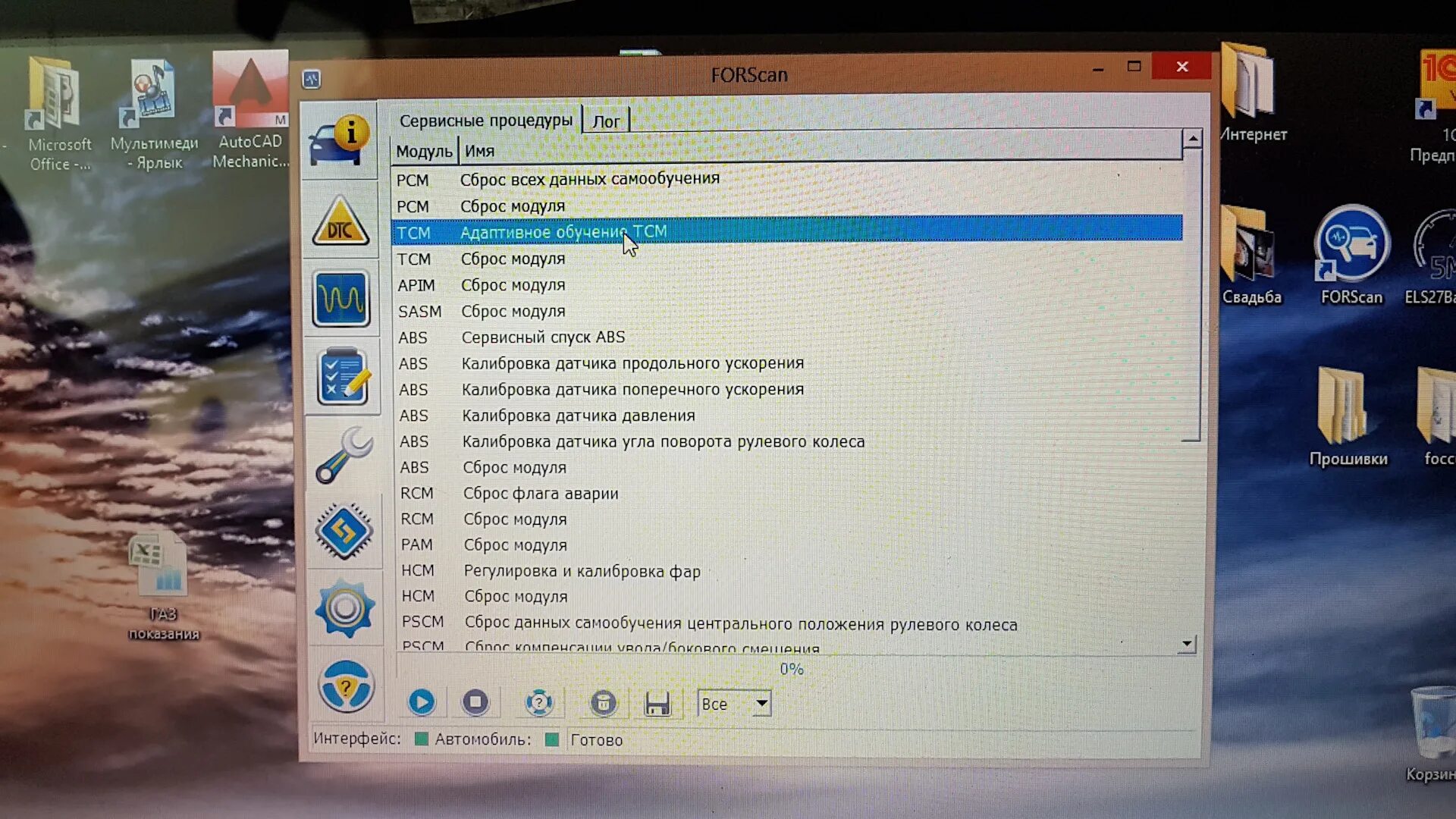The height and width of the screenshot is (819, 1456).
Task: Close the FORScan window
Action: (x=1181, y=67)
